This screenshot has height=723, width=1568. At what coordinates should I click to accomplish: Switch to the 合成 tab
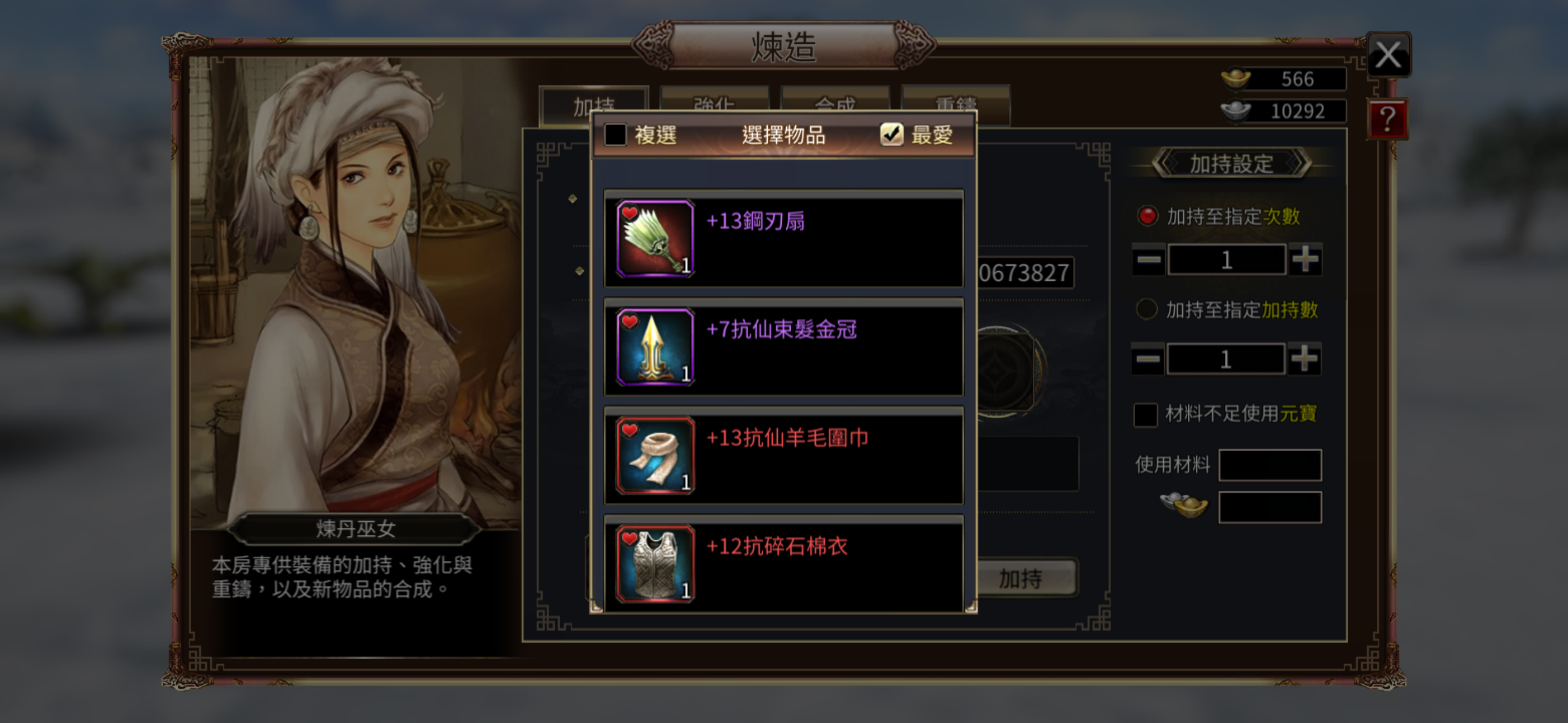click(834, 101)
